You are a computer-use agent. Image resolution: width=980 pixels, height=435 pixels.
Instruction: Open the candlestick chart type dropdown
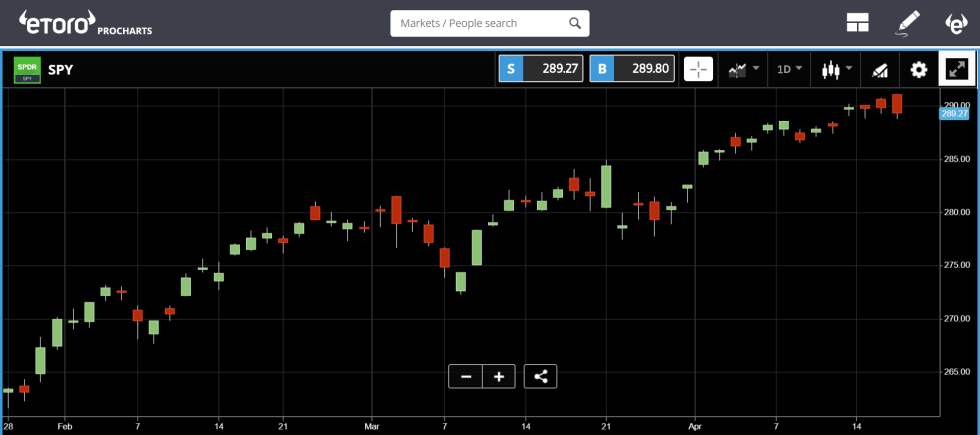[835, 69]
